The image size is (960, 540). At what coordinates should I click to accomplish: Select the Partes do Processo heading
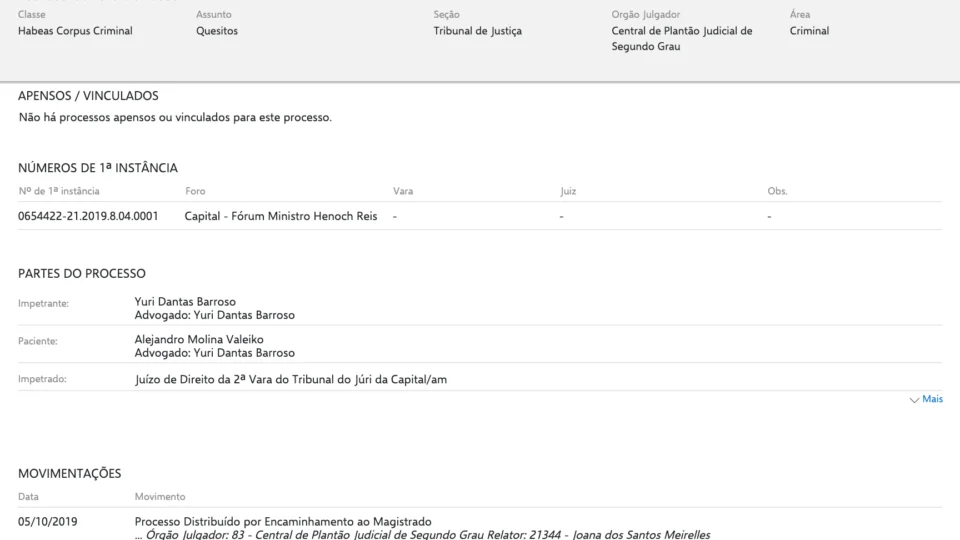click(x=82, y=273)
